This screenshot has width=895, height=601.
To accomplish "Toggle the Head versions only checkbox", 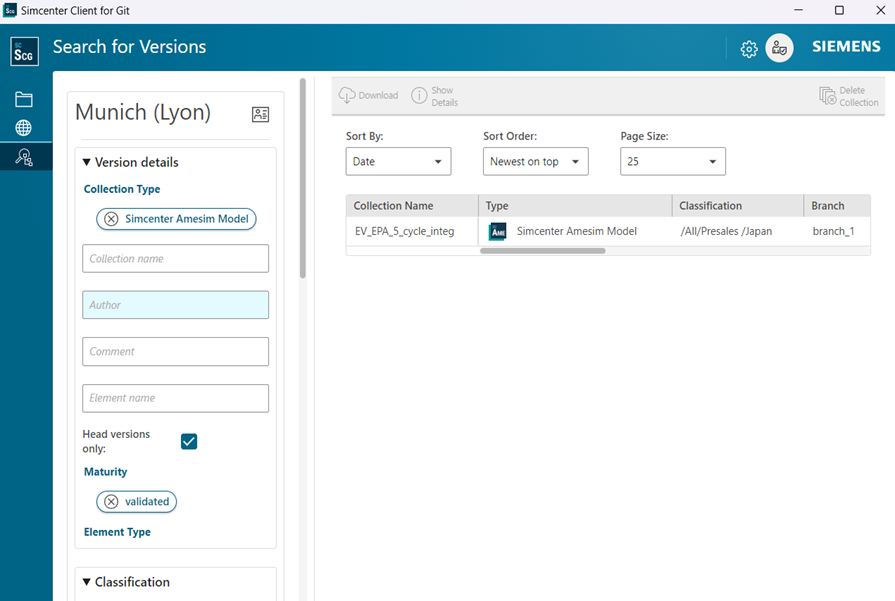I will [x=189, y=441].
